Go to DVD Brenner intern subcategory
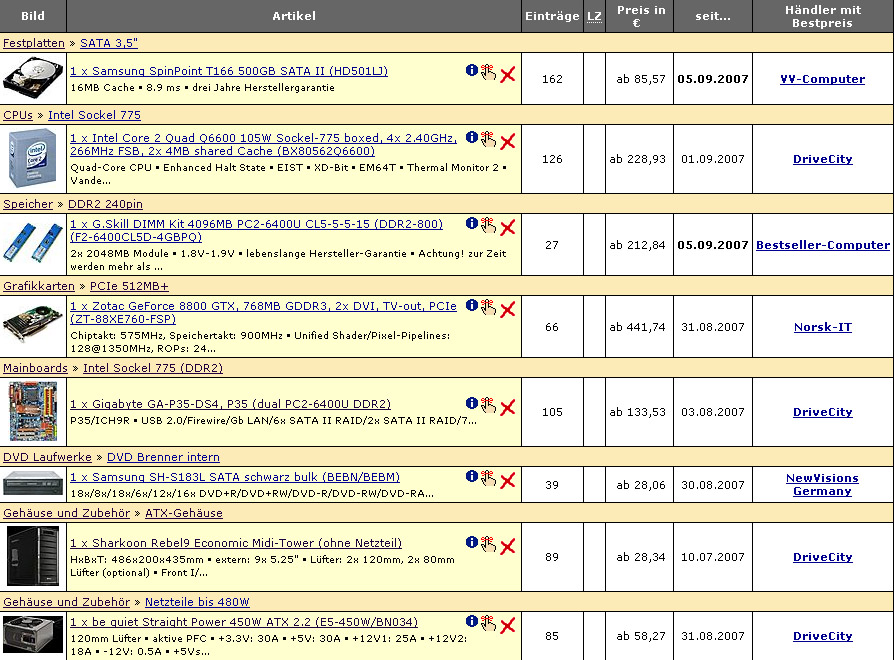This screenshot has width=894, height=660. coord(163,457)
